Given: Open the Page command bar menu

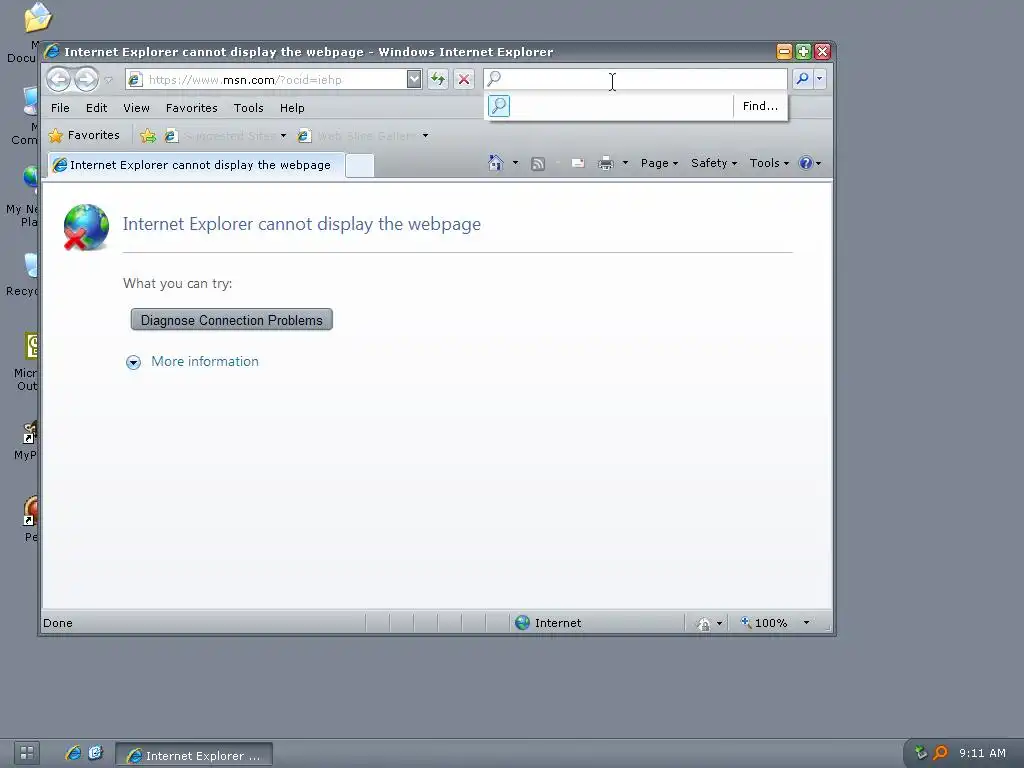Looking at the screenshot, I should coord(659,163).
